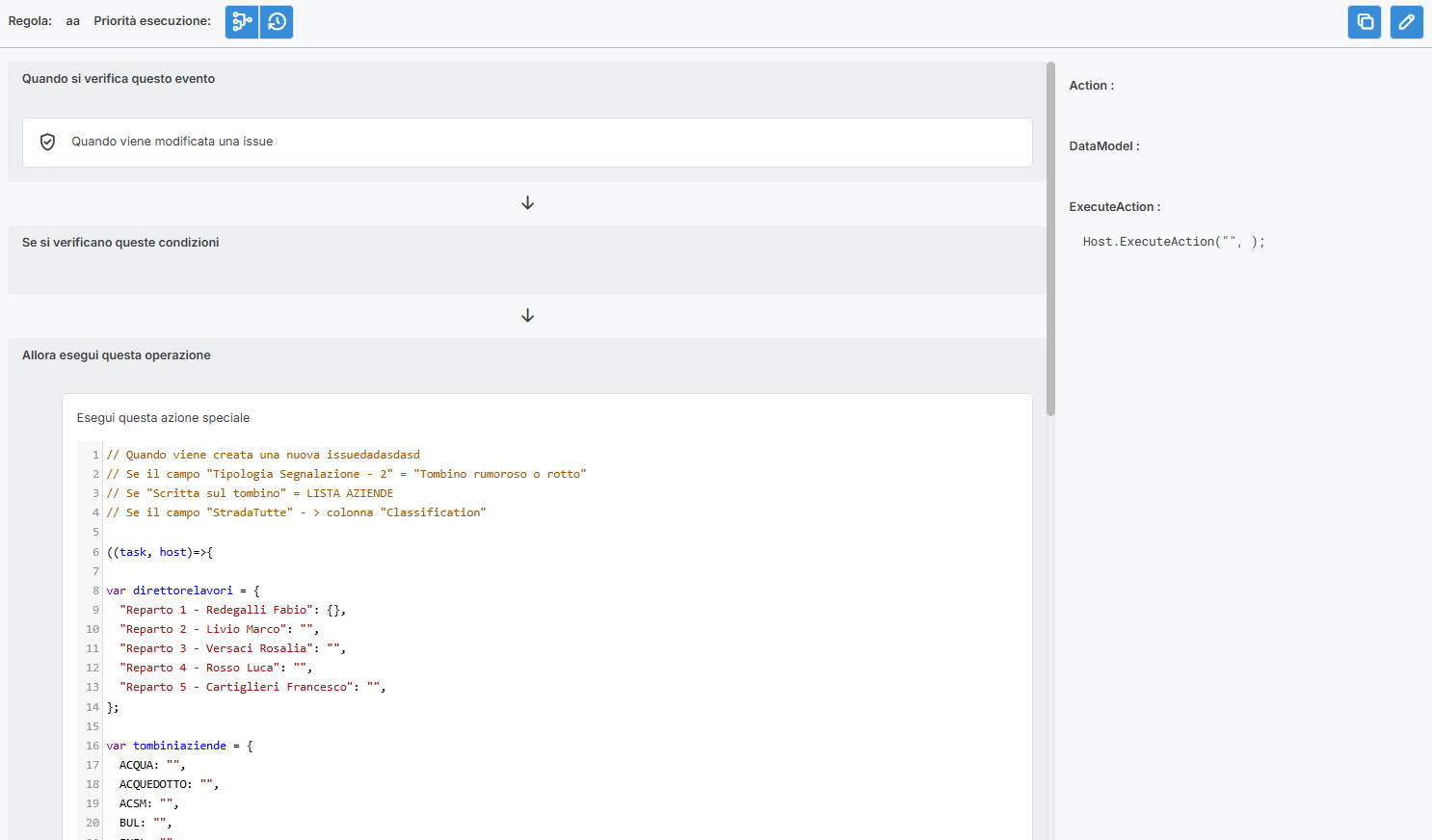This screenshot has width=1432, height=840.
Task: Click the down arrow below the conditions section
Action: [527, 316]
